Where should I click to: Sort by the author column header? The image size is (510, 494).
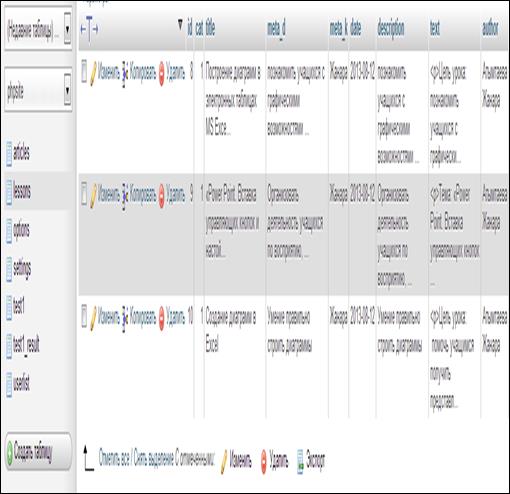pyautogui.click(x=490, y=28)
